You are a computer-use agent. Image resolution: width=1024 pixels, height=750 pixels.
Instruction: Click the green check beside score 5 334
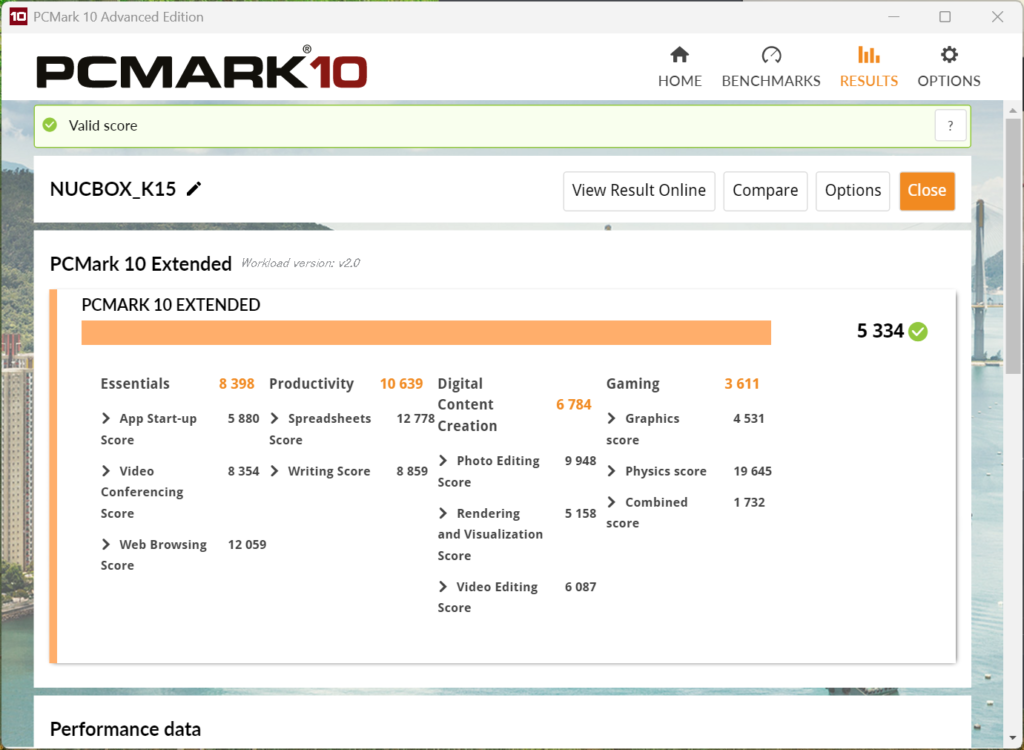tap(918, 331)
